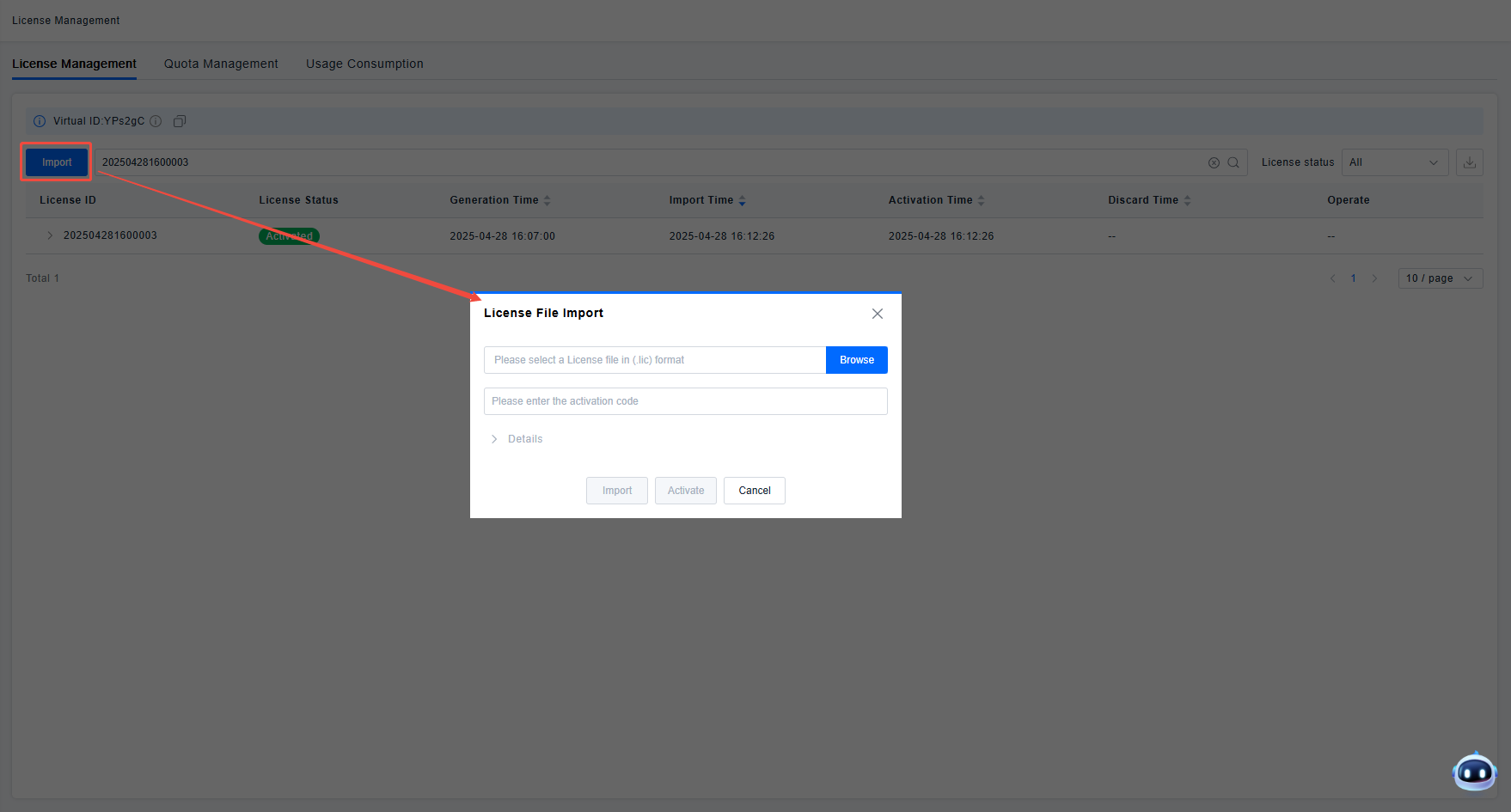
Task: Click the search magnifier icon
Action: coord(1233,162)
